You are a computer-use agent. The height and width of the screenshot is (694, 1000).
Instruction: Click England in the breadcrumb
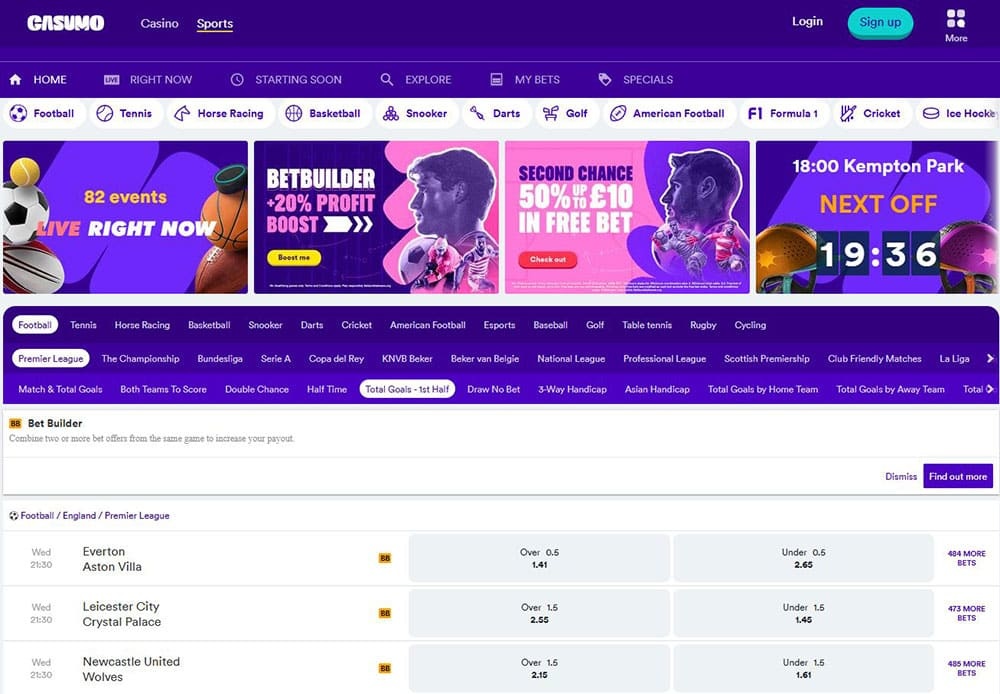(79, 515)
